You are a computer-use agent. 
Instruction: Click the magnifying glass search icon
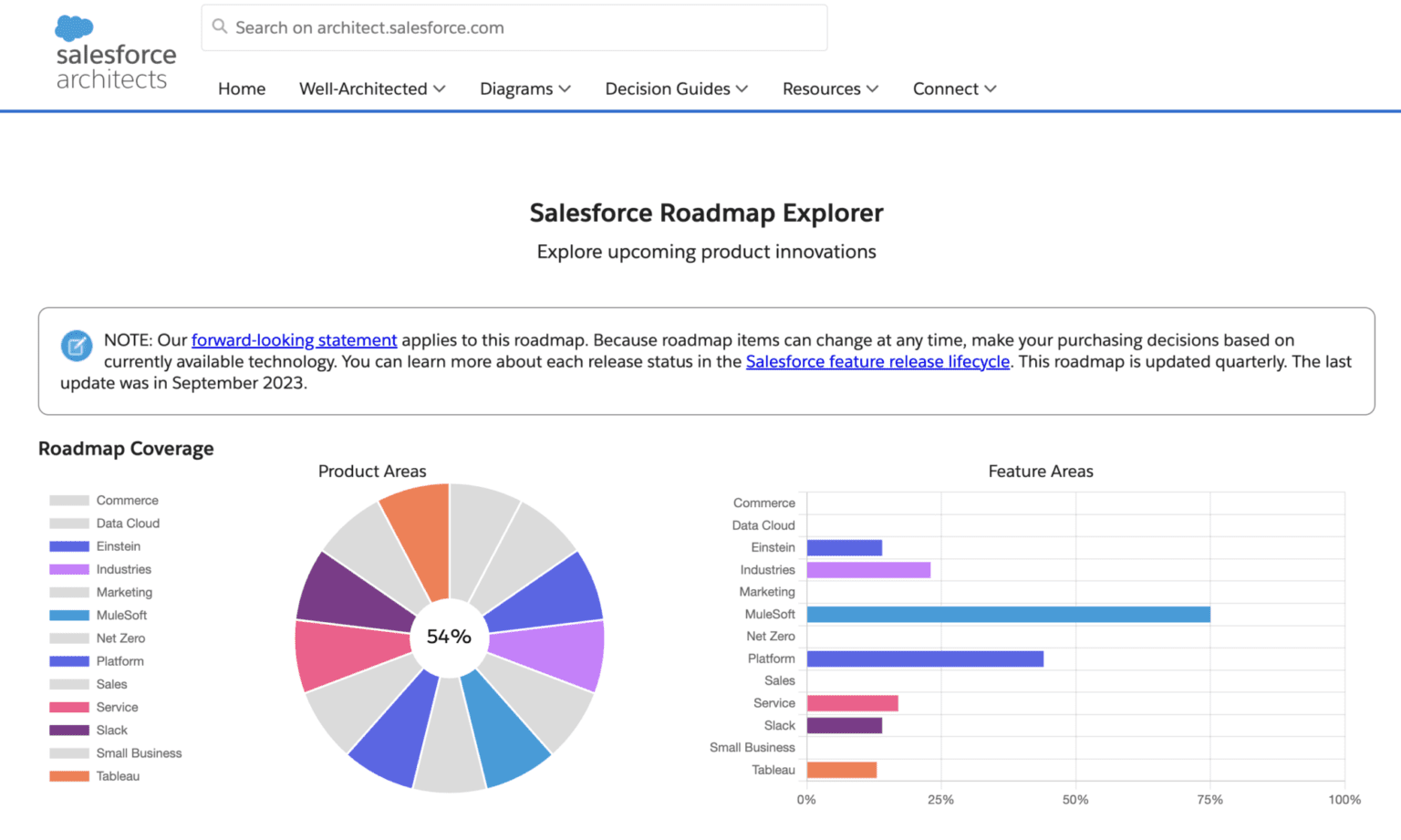coord(219,27)
